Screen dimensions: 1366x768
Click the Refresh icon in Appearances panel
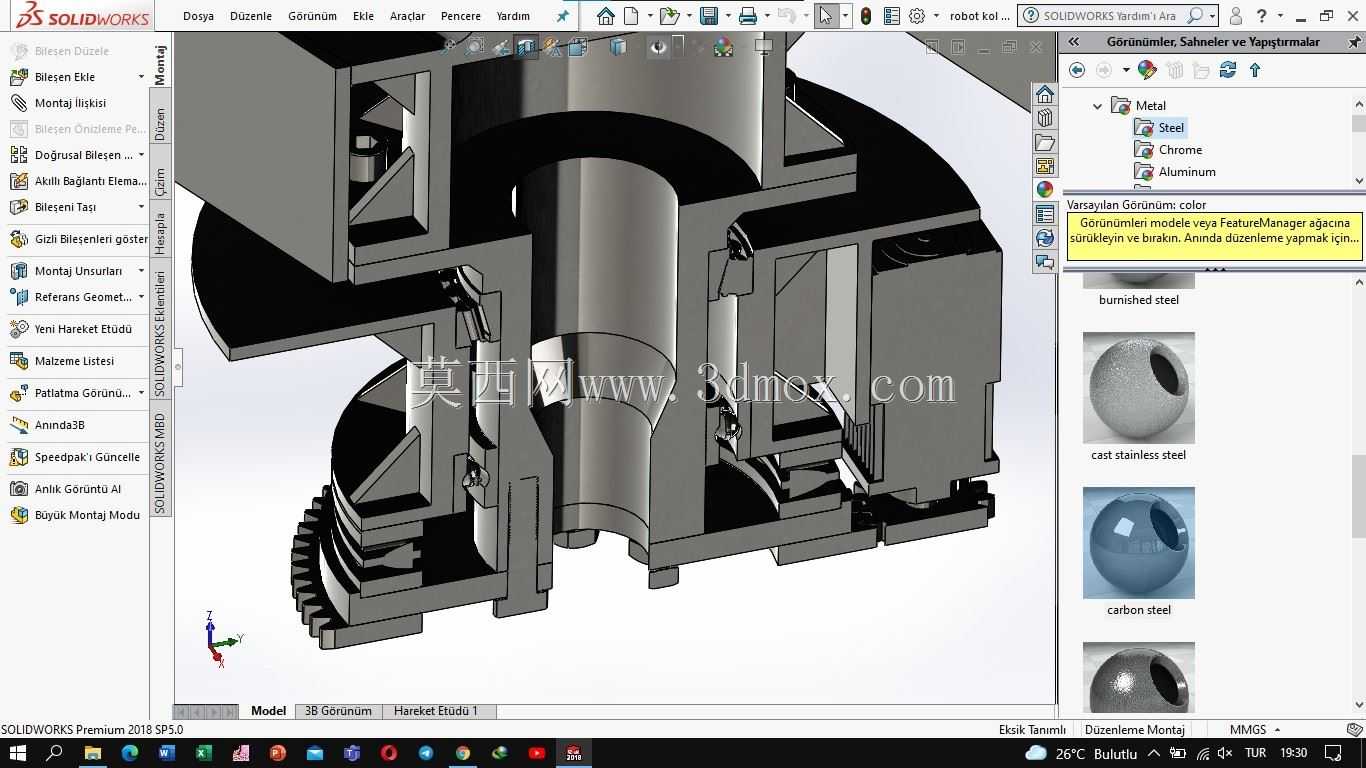[x=1228, y=70]
